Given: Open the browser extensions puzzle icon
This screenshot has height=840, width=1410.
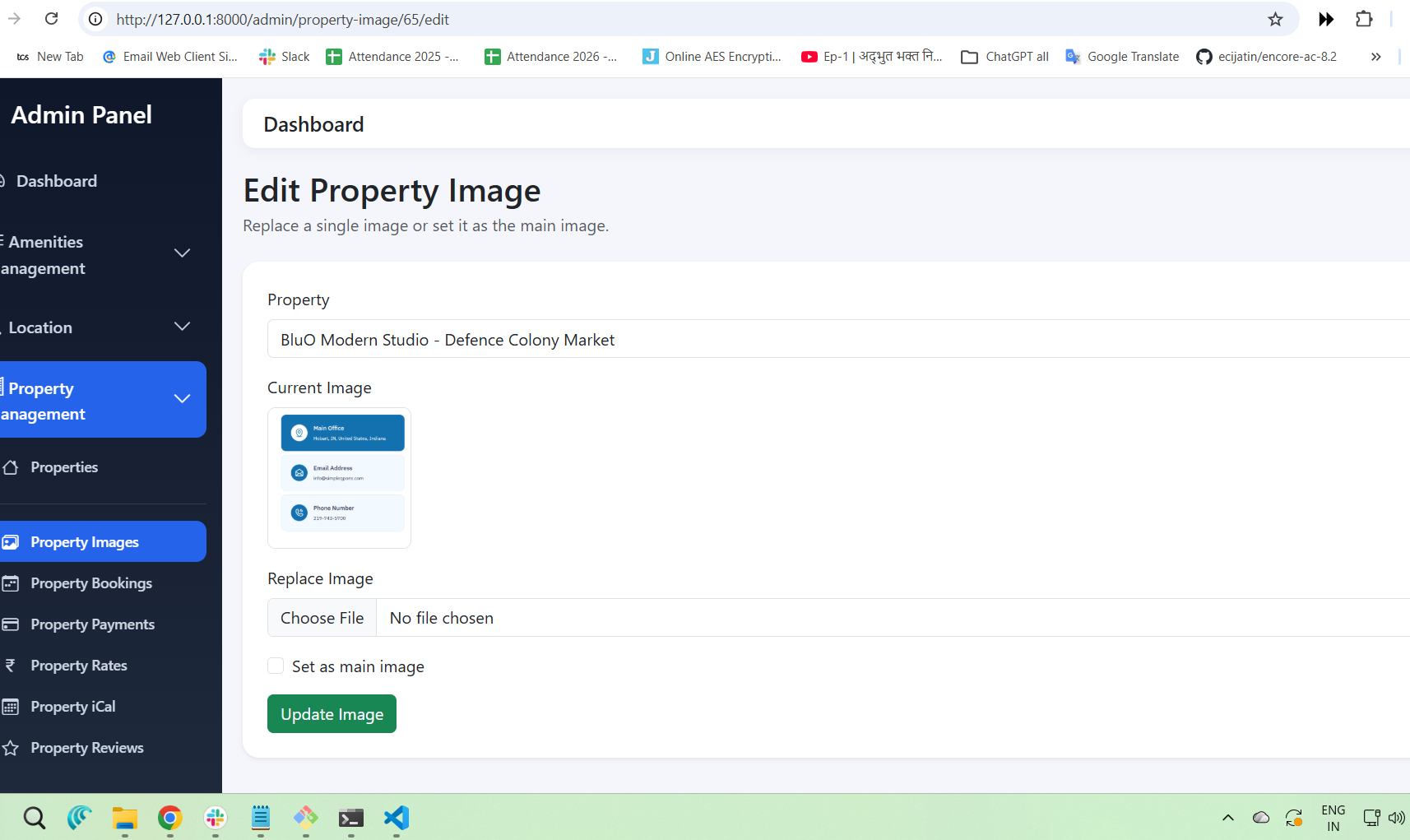Looking at the screenshot, I should [x=1364, y=19].
